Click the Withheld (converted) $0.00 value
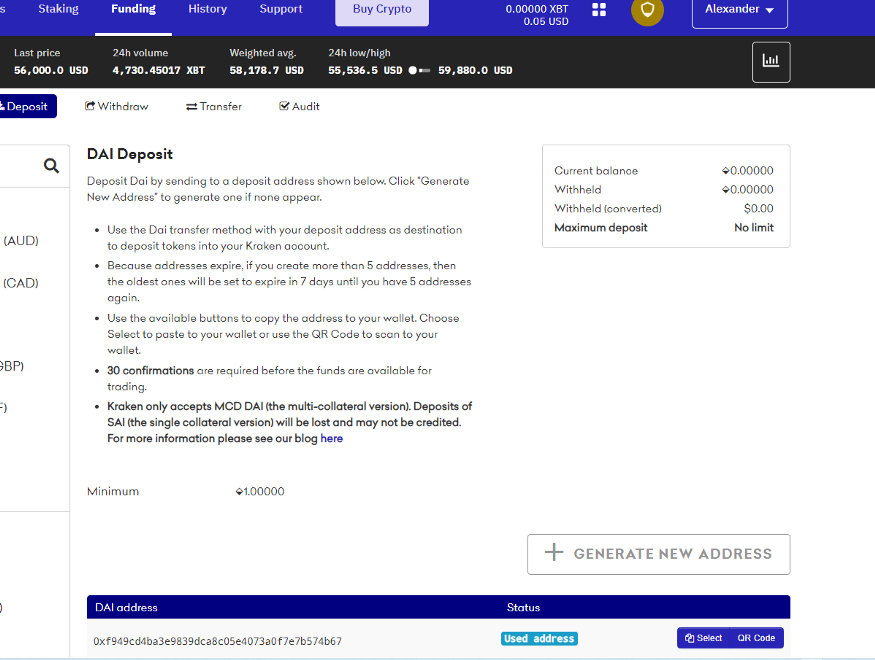875x660 pixels. (758, 209)
